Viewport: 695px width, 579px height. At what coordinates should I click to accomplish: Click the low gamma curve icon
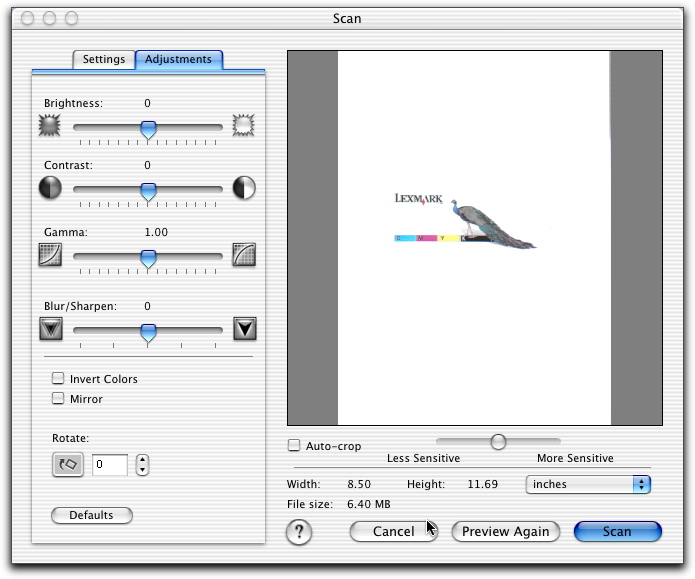(50, 255)
